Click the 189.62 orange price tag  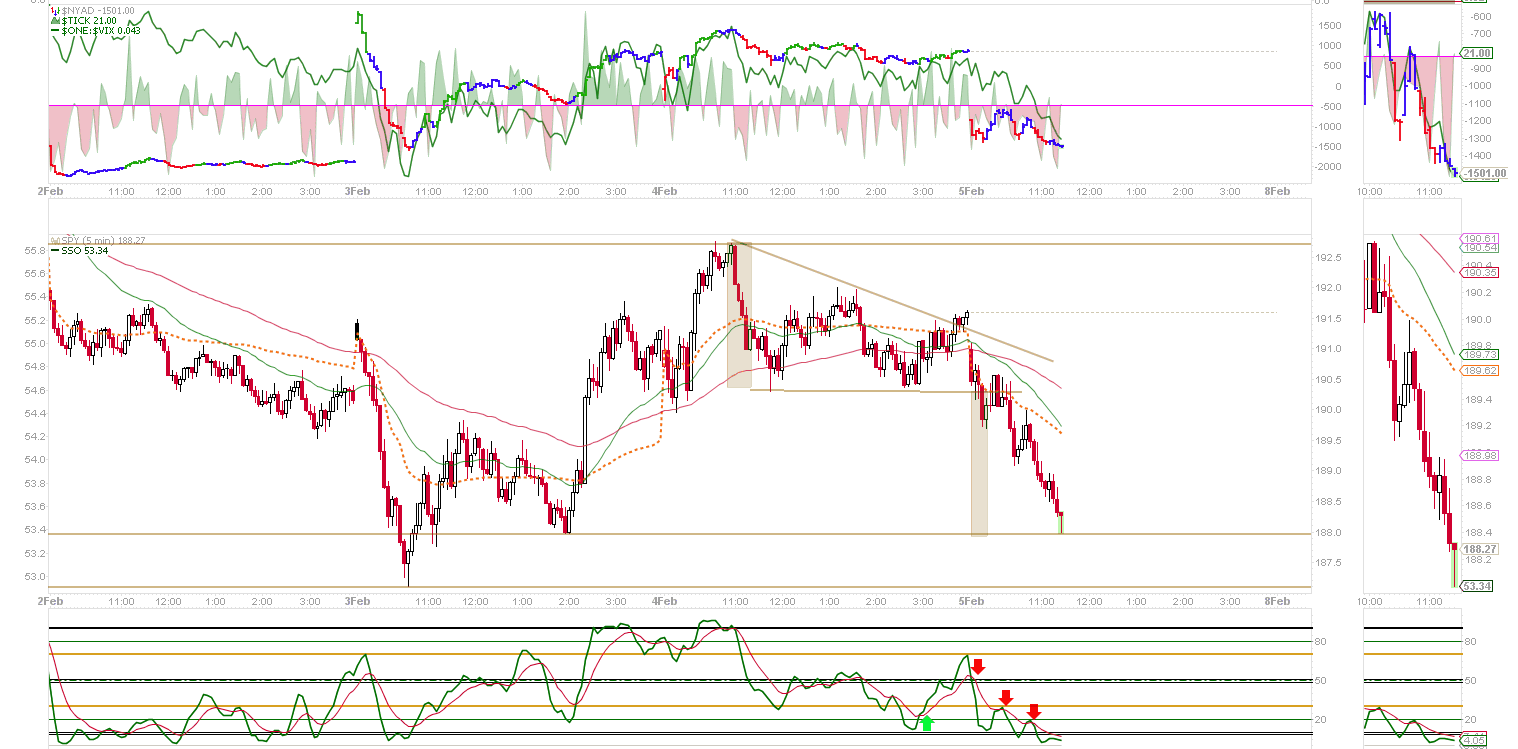tap(1479, 370)
